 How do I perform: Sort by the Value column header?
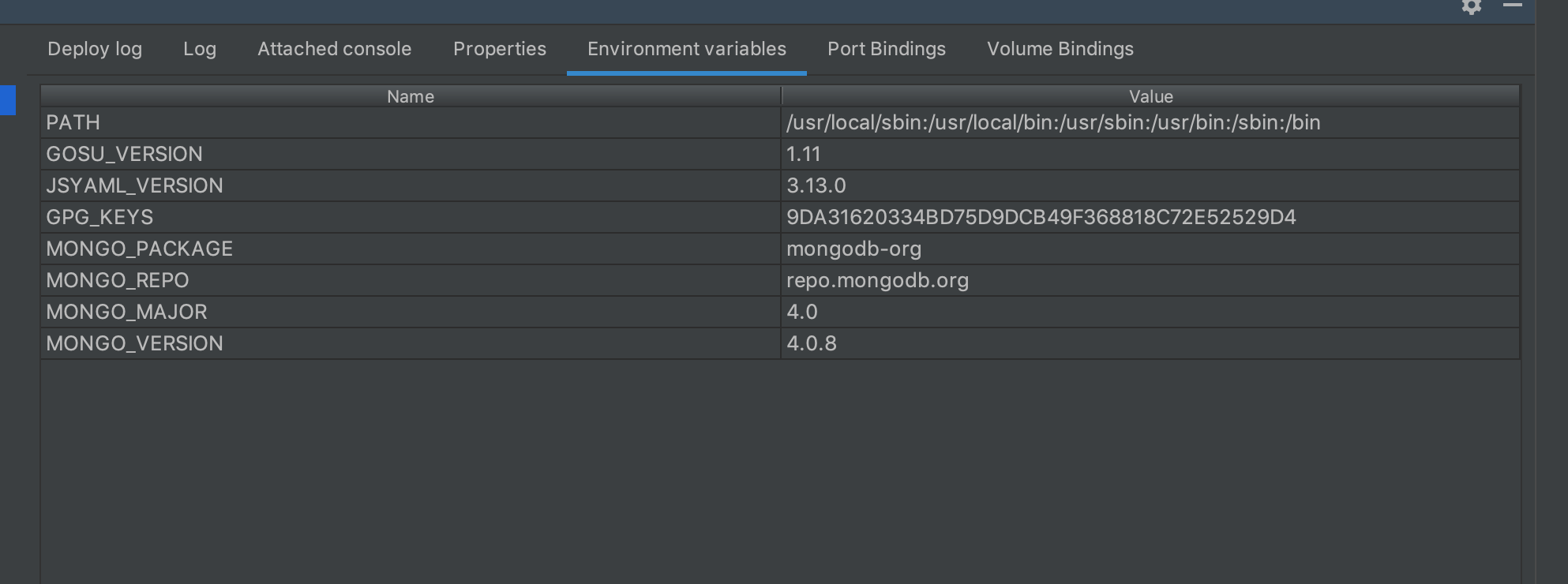coord(1150,96)
